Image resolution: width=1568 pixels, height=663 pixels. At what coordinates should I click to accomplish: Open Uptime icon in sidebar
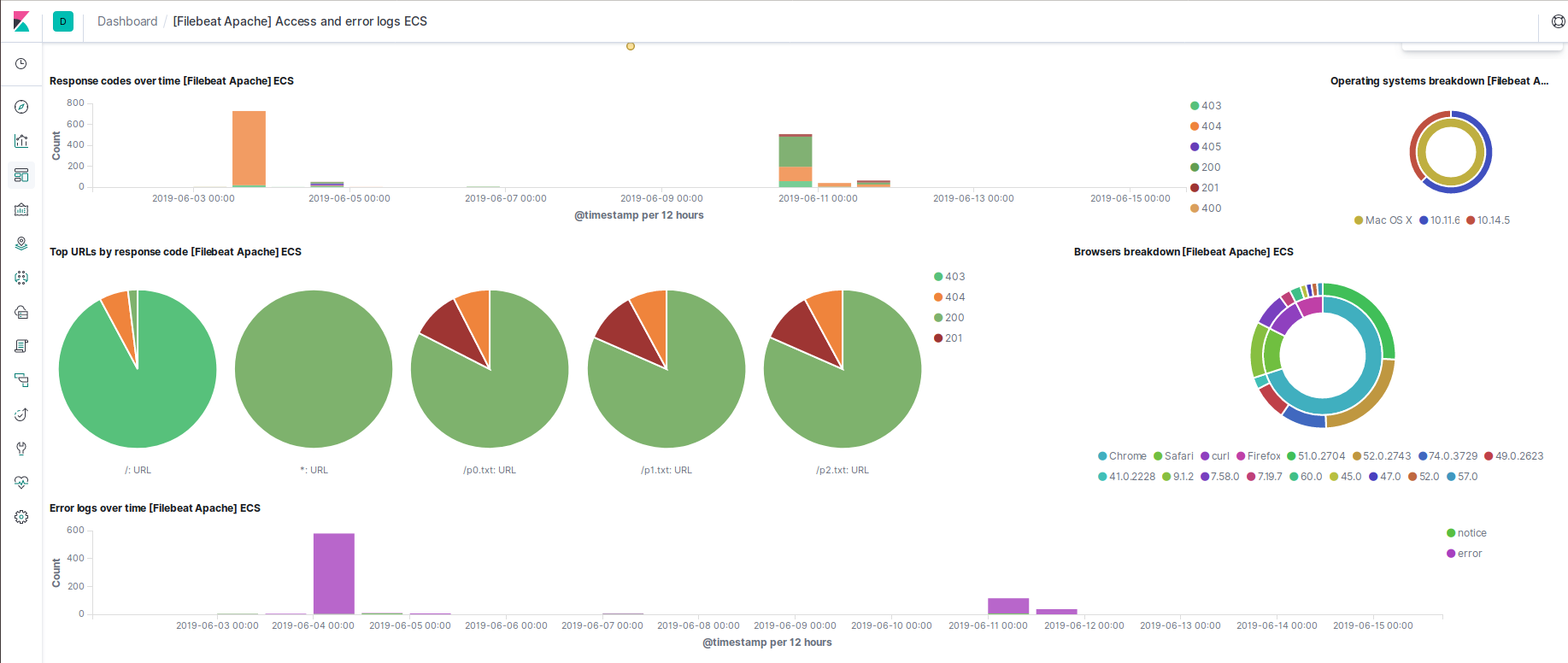pyautogui.click(x=21, y=414)
